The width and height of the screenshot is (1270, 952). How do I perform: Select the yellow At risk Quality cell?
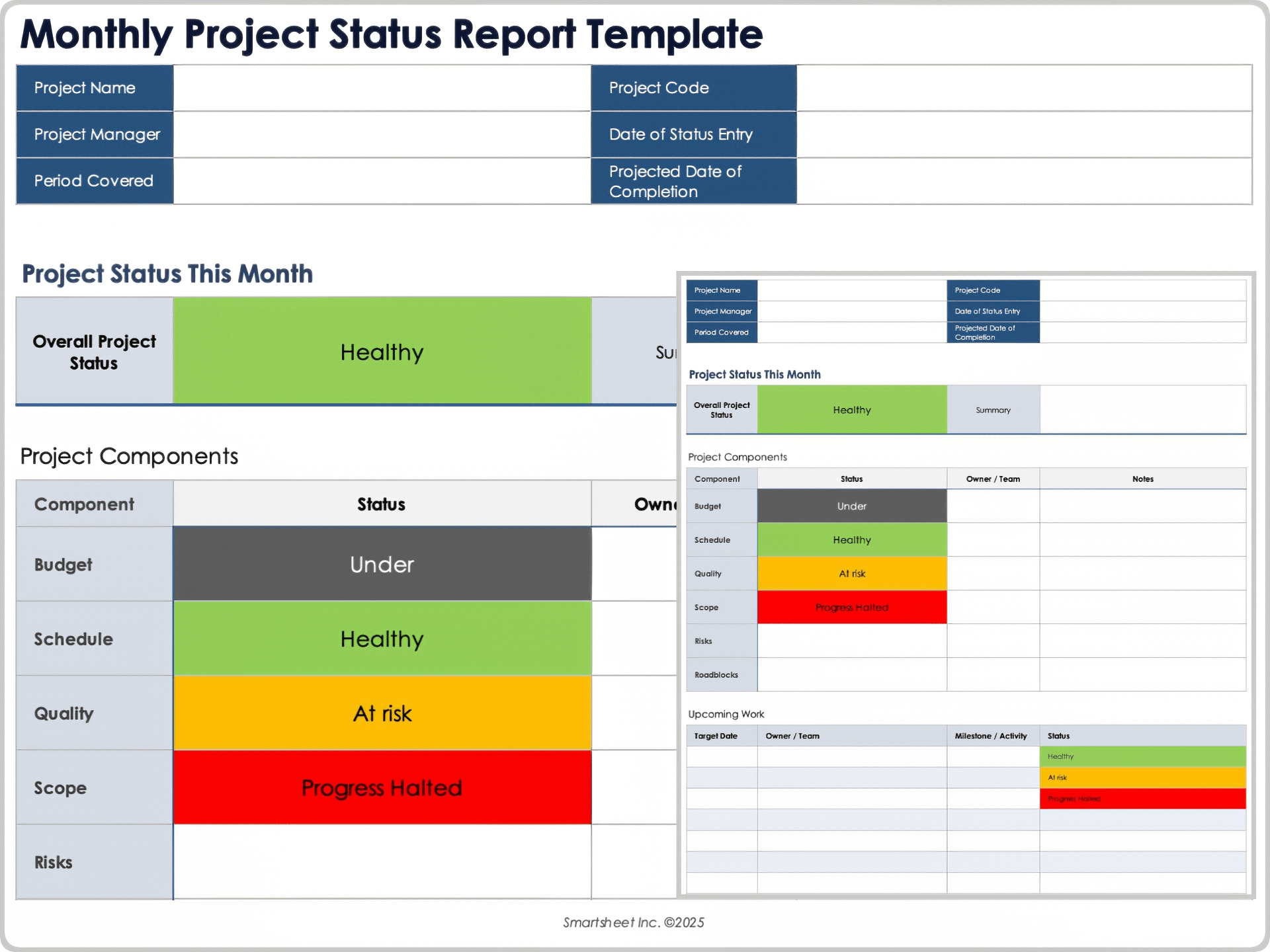point(381,713)
